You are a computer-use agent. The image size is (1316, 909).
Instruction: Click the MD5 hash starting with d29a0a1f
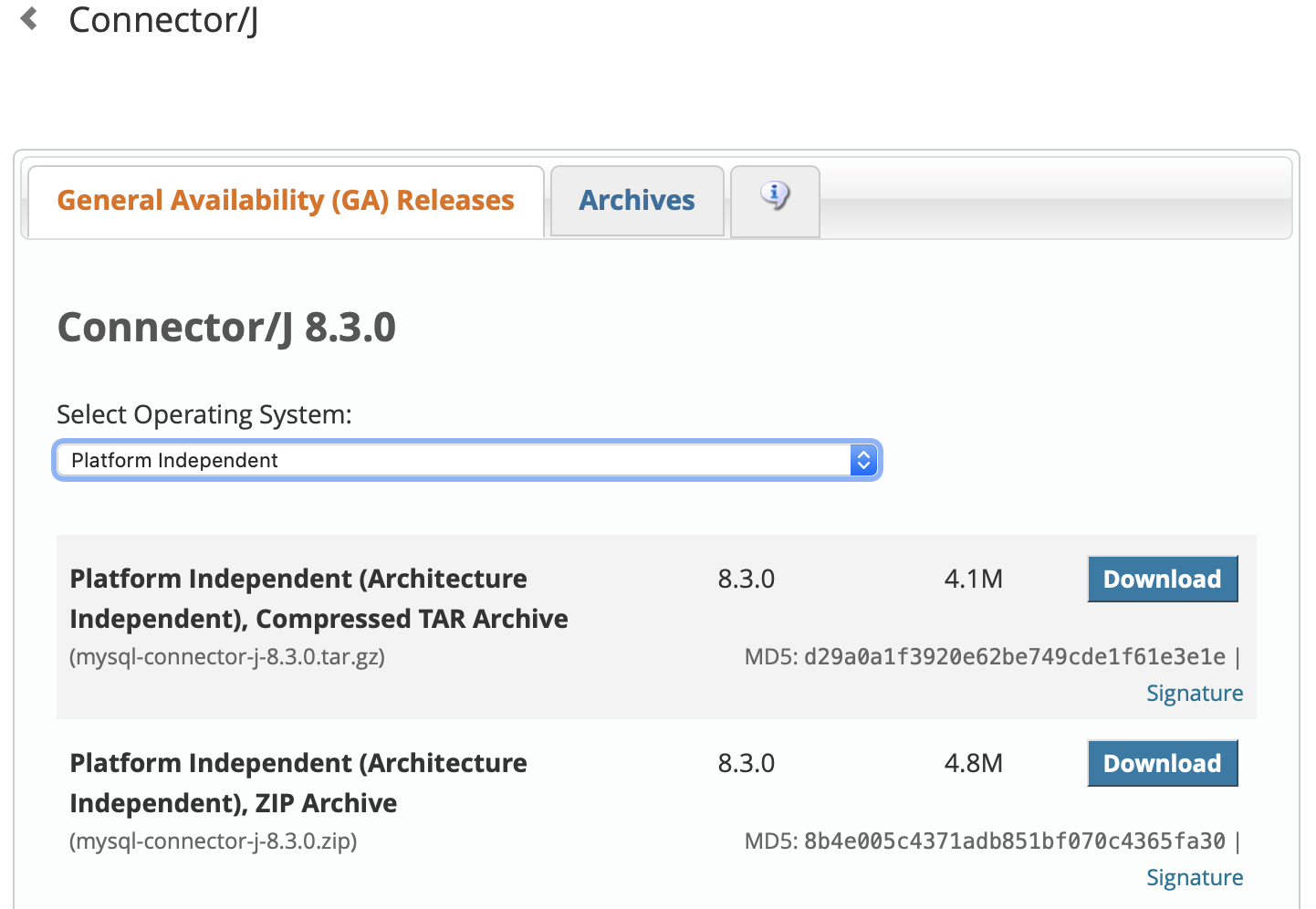[x=1014, y=657]
